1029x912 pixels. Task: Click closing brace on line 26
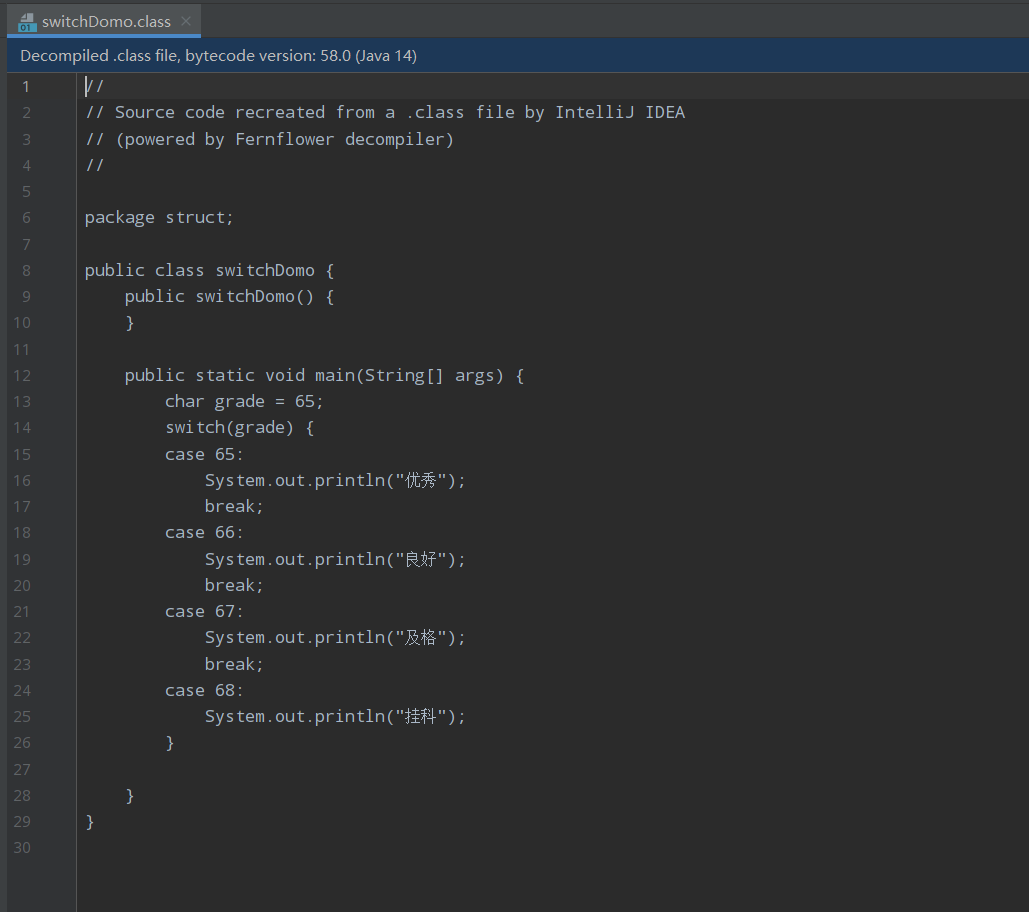[x=170, y=743]
